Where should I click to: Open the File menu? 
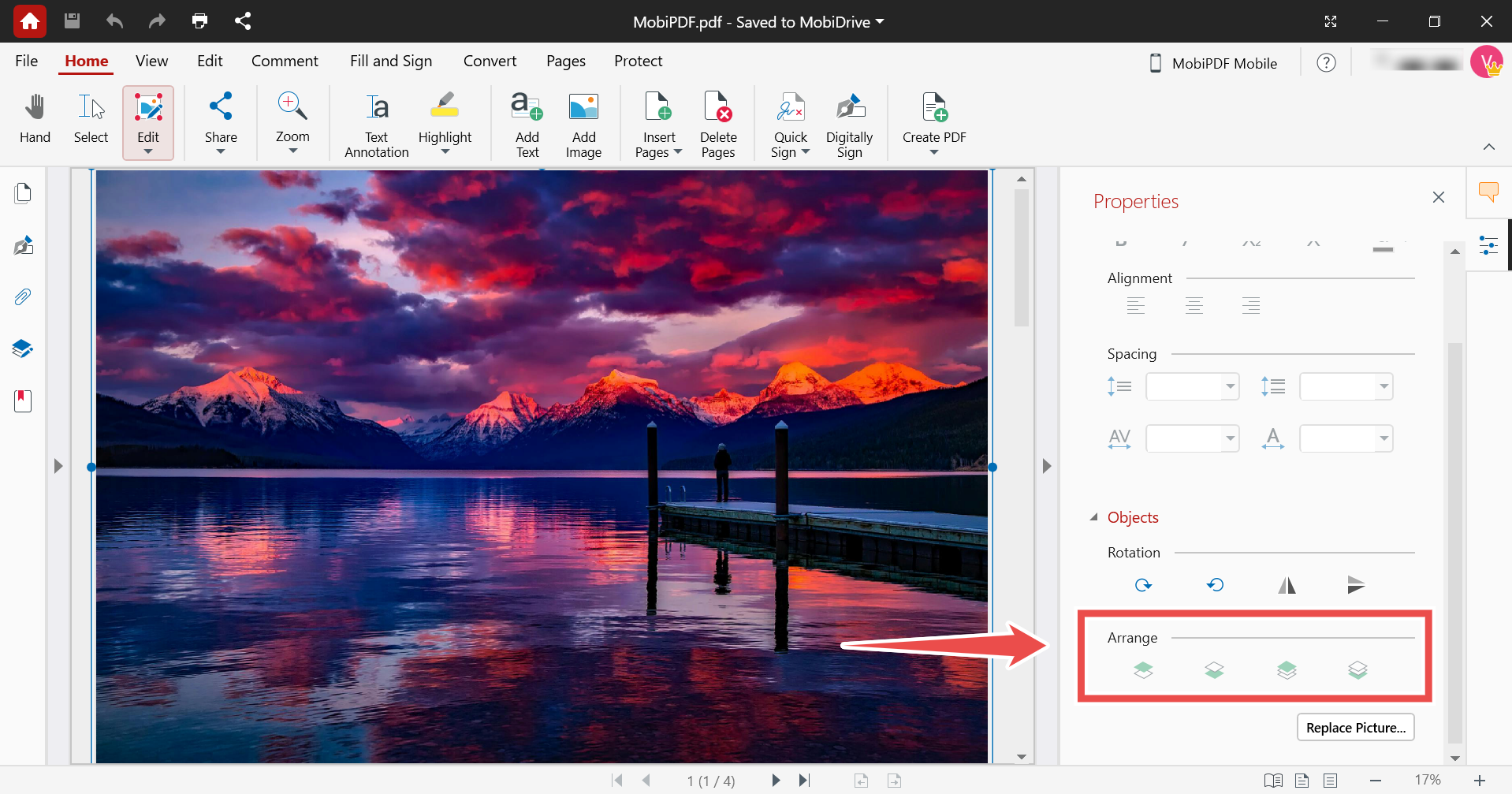coord(26,61)
